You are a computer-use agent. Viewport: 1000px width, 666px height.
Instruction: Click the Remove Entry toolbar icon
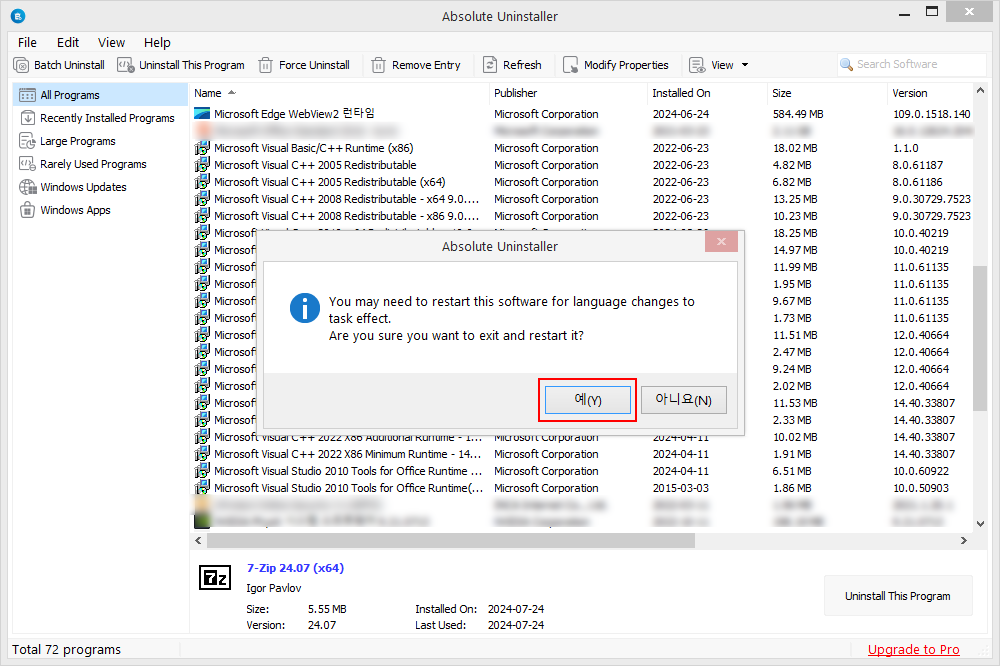tap(378, 65)
